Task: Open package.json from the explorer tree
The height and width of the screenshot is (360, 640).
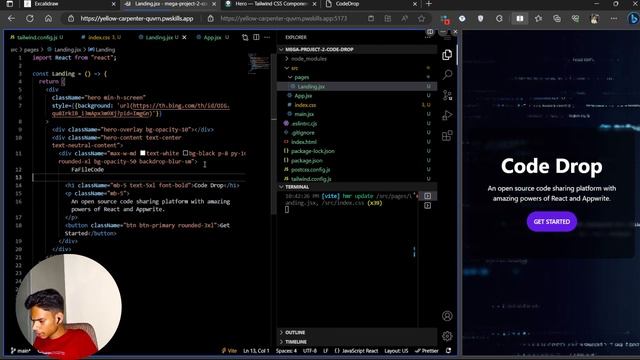Action: click(357, 160)
